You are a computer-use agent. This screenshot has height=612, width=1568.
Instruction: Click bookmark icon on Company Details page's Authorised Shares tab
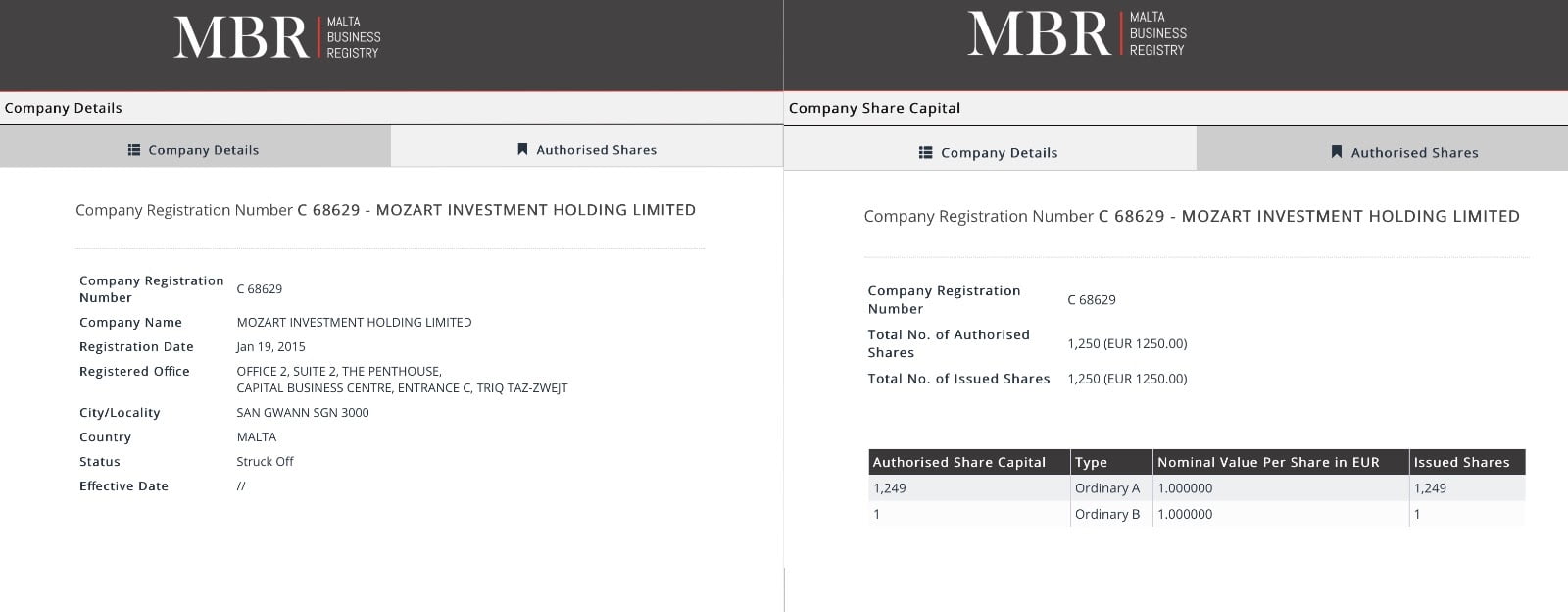(x=522, y=150)
